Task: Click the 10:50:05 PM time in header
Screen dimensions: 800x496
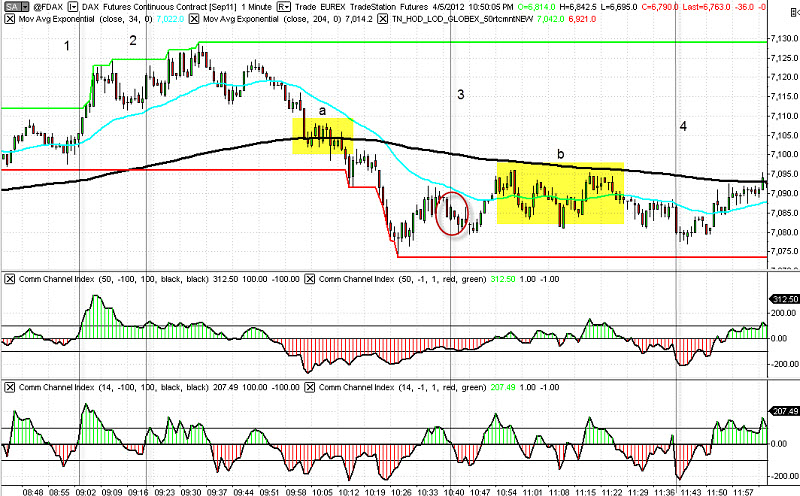Action: [489, 7]
